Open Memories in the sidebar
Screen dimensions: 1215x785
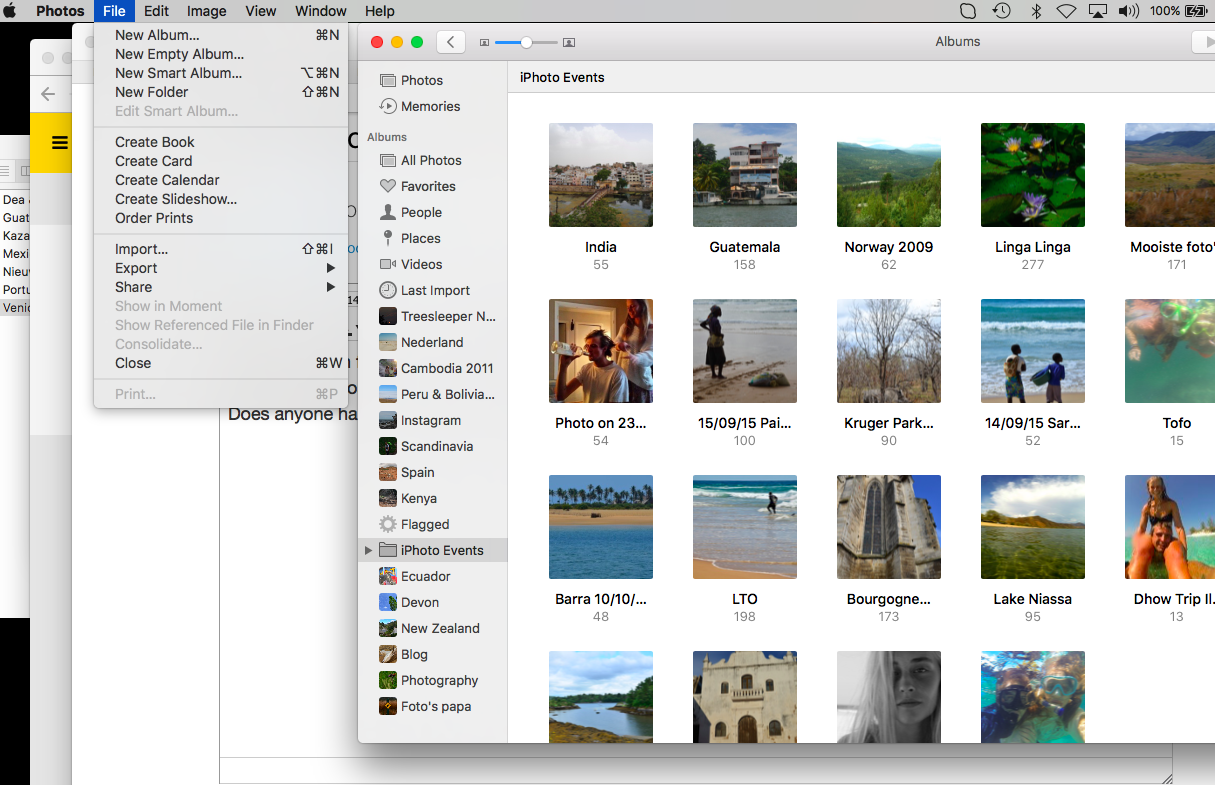pos(430,106)
